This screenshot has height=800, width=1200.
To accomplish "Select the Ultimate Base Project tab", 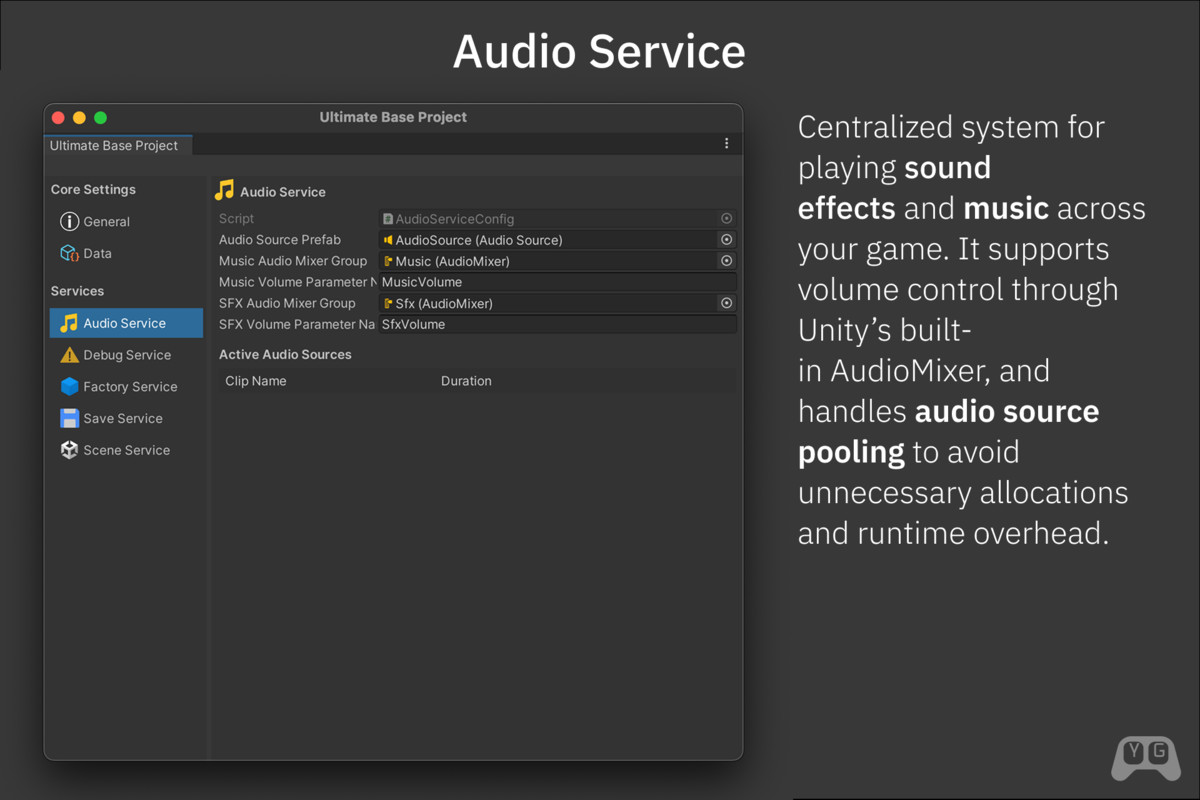I will coord(114,146).
